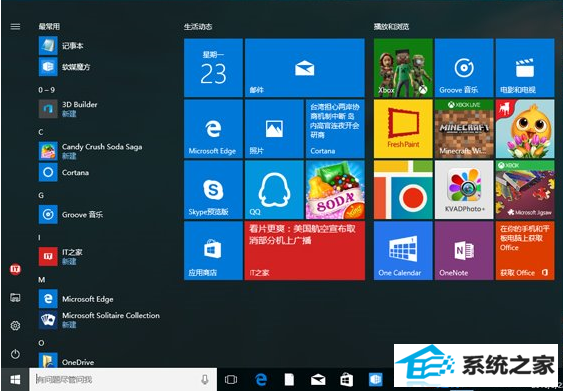Screen dimensions: 563x392
Task: Open the chick with tulips game tile
Action: tap(525, 129)
